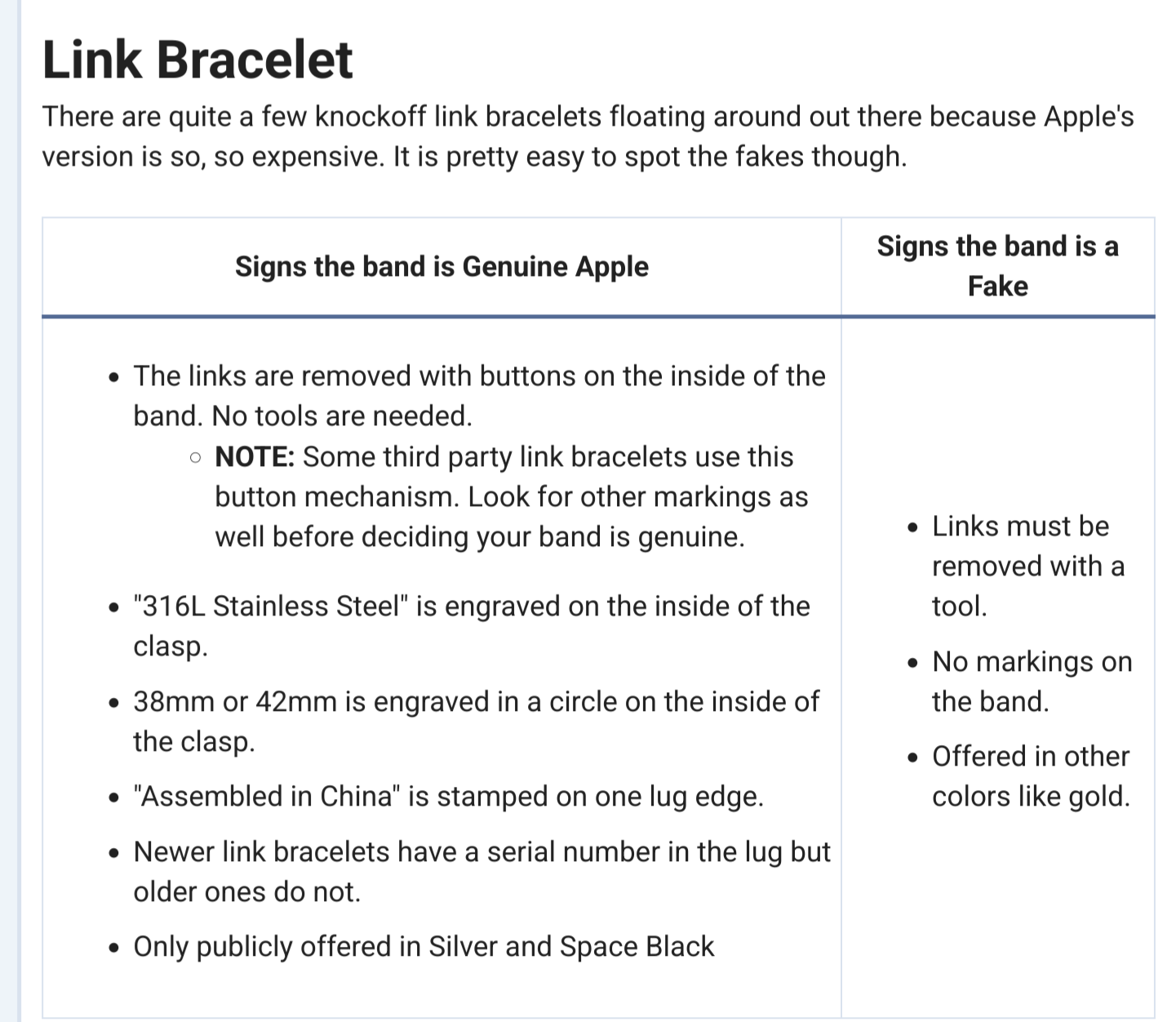Select the "Signs the band is Genuine Apple" column header

pyautogui.click(x=442, y=266)
